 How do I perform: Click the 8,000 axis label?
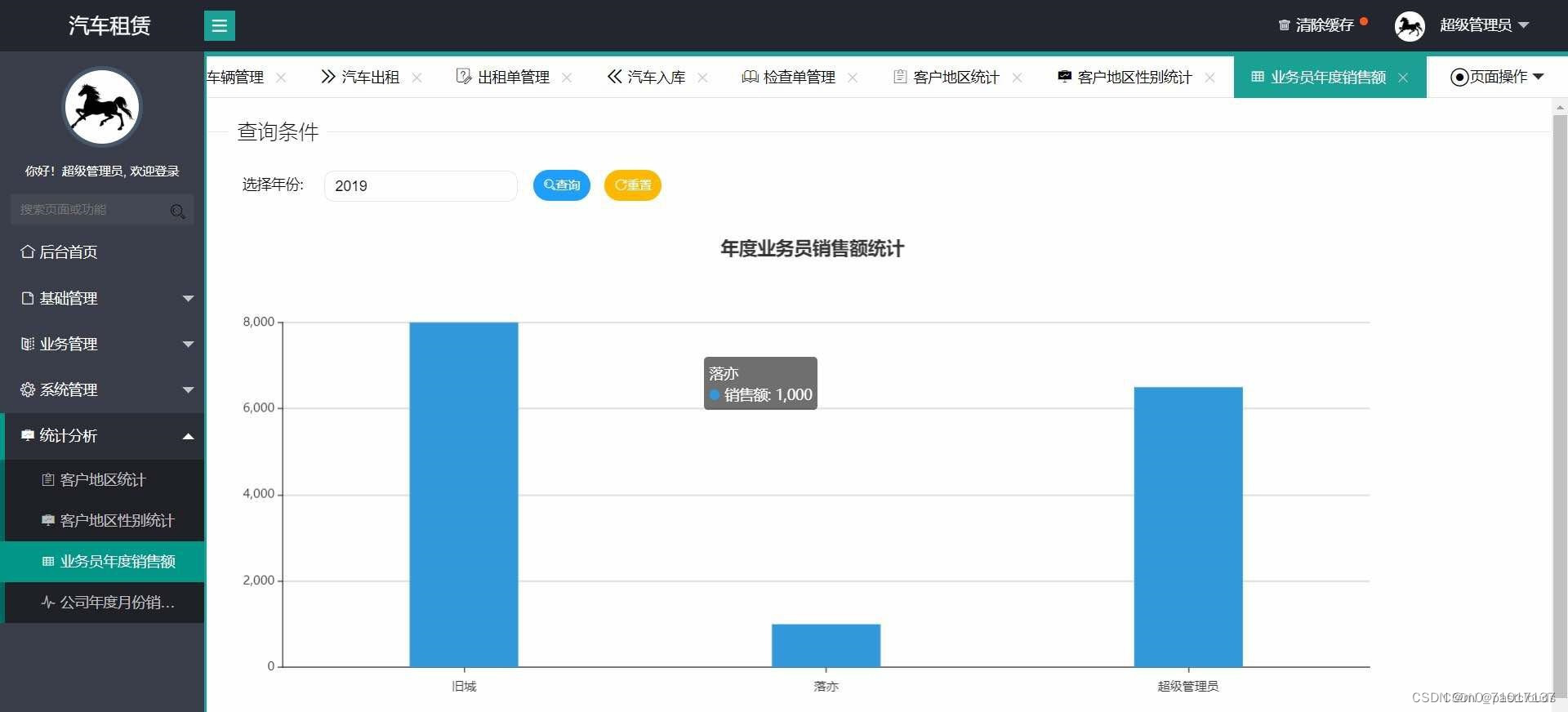tap(258, 322)
